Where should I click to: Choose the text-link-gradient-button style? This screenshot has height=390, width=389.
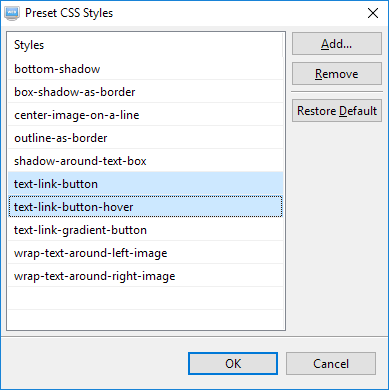pyautogui.click(x=146, y=230)
